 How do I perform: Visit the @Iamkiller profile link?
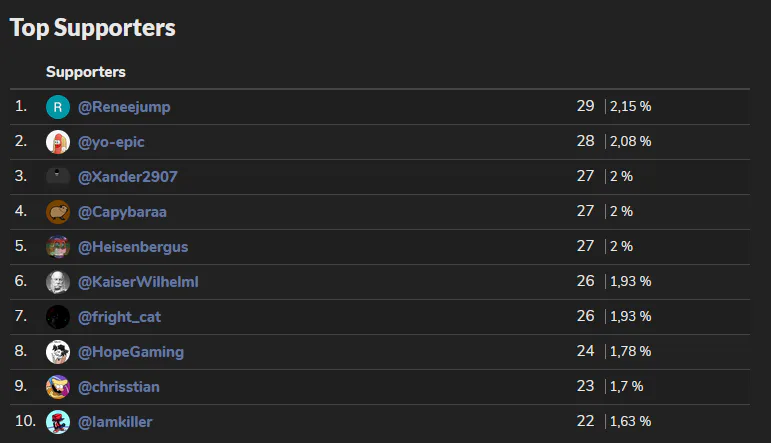coord(115,422)
